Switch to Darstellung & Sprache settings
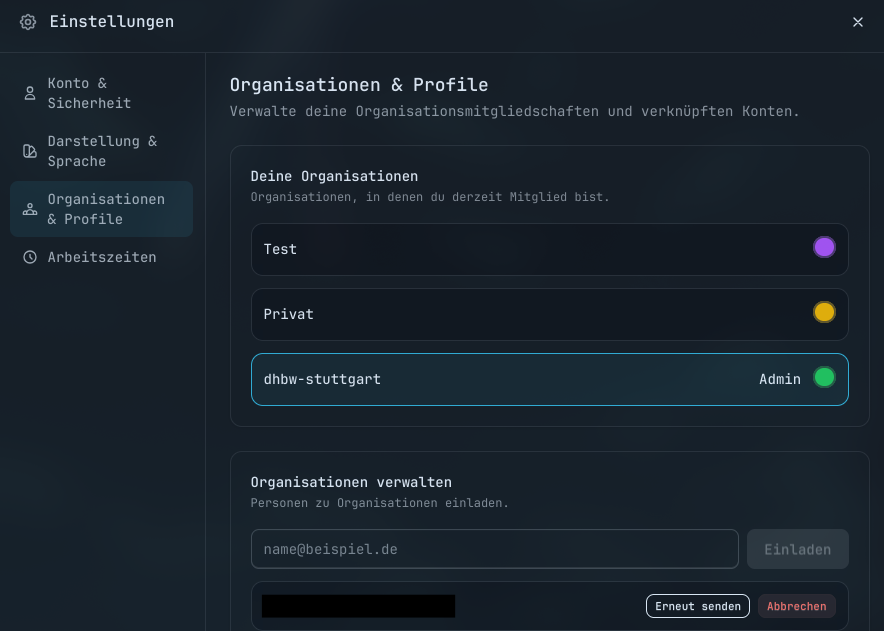 click(x=101, y=151)
